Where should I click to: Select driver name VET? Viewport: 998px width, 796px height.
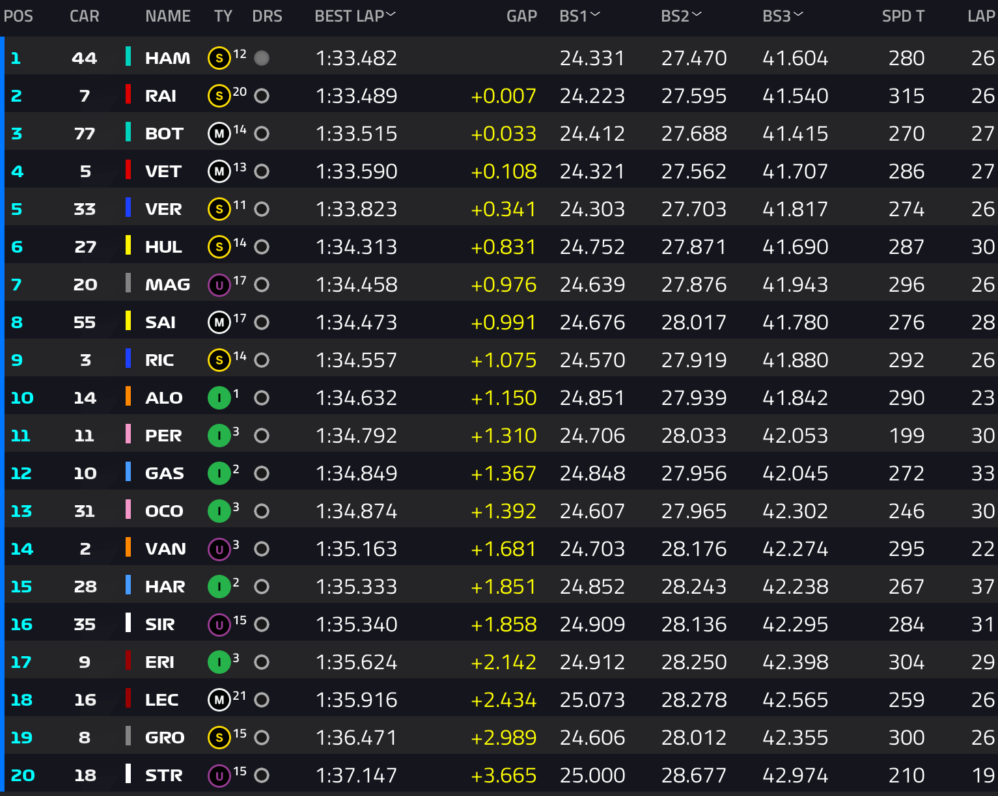163,172
